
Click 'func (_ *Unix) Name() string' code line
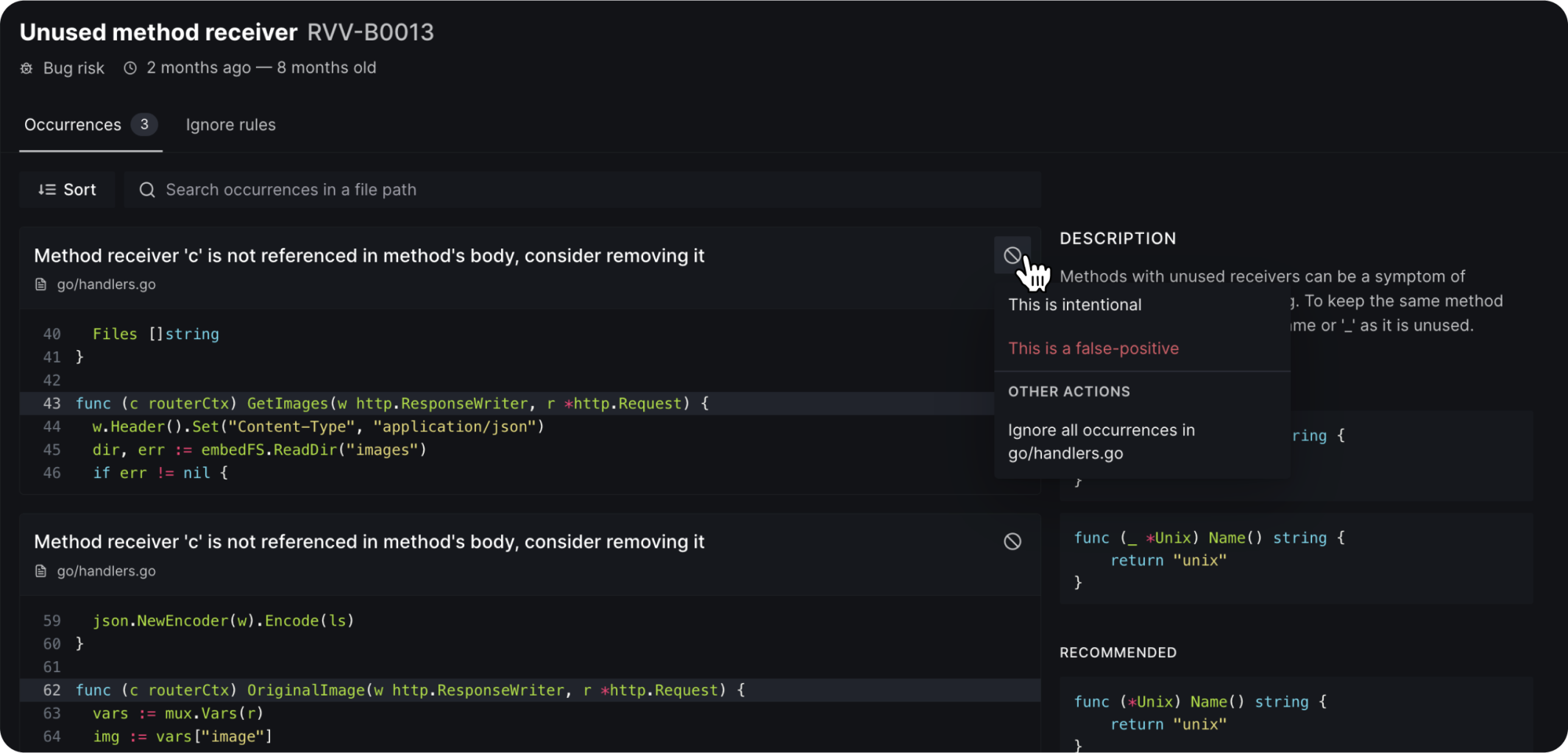[1209, 538]
